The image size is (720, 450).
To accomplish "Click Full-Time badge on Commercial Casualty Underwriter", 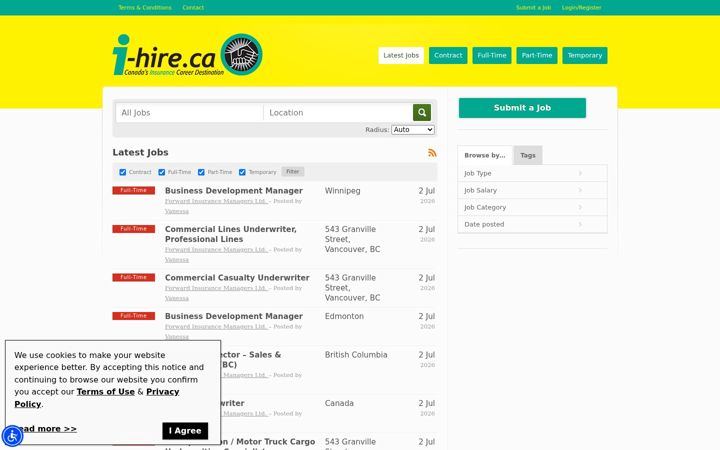I will click(134, 277).
